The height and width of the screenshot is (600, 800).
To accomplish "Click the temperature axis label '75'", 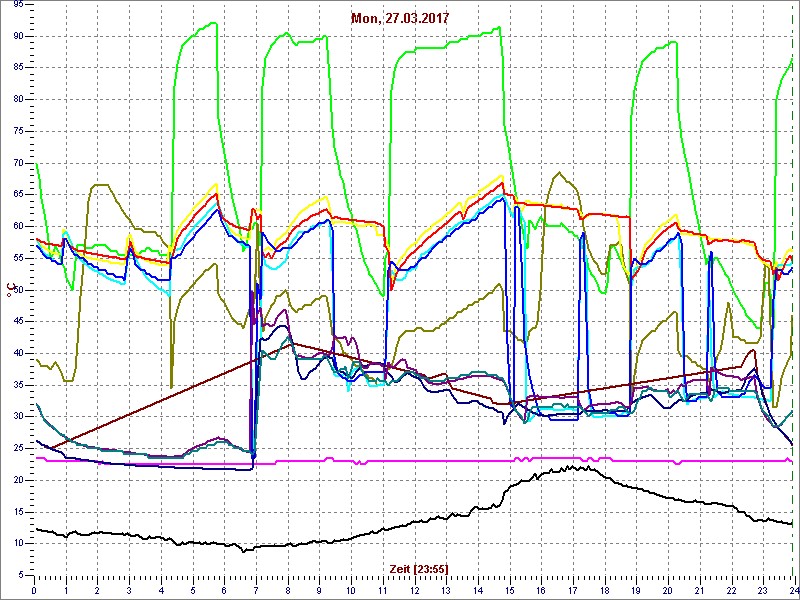I will (x=18, y=131).
